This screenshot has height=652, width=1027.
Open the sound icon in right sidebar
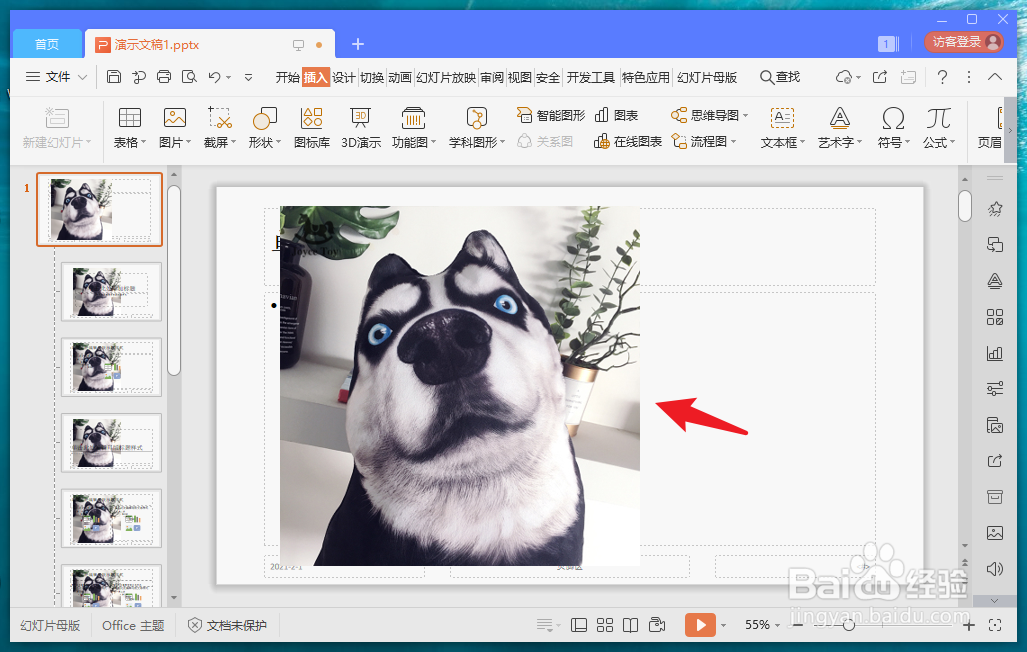[994, 569]
